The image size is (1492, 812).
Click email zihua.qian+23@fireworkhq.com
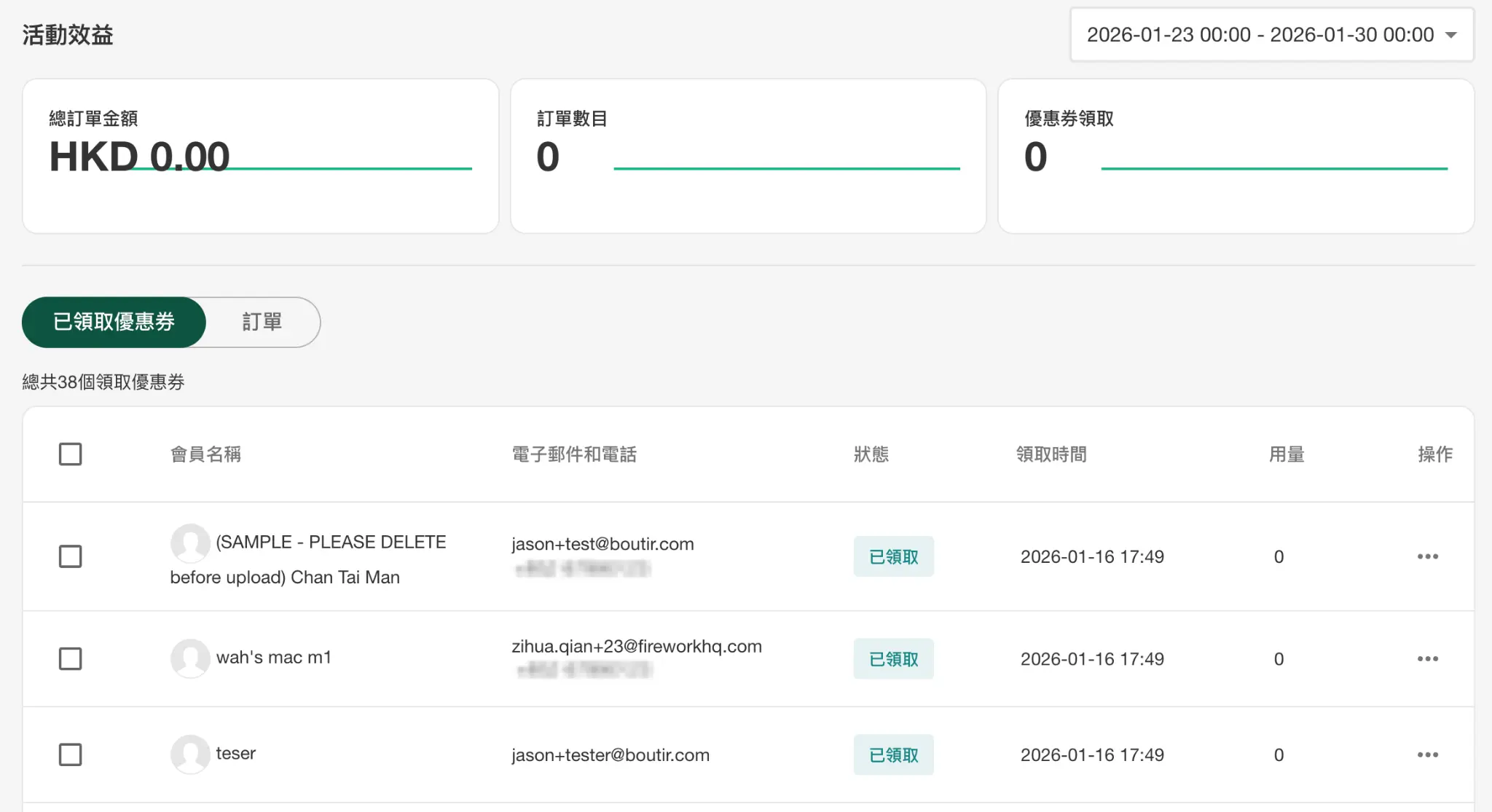click(636, 646)
